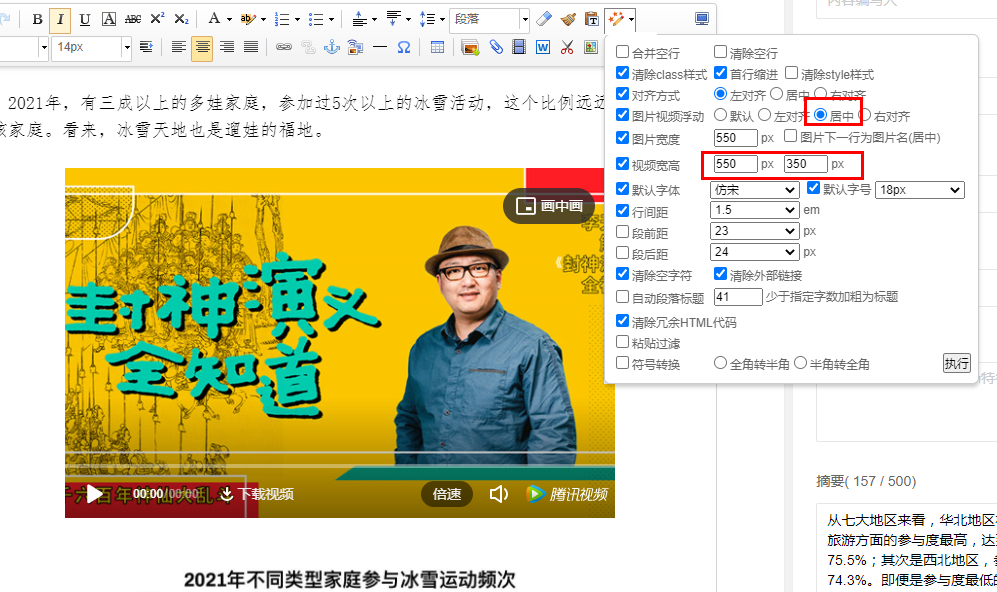The height and width of the screenshot is (592, 997).
Task: Click the 图片宽度 input field
Action: [x=736, y=138]
